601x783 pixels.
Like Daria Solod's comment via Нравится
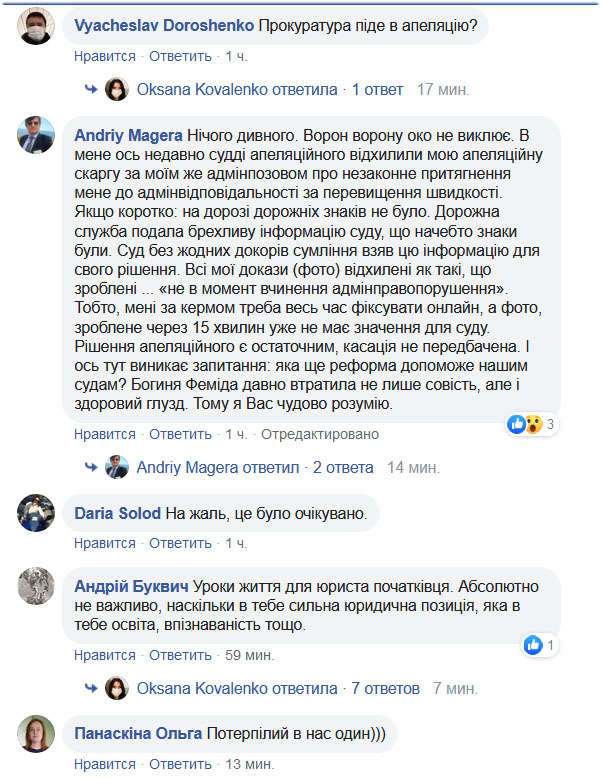(105, 543)
